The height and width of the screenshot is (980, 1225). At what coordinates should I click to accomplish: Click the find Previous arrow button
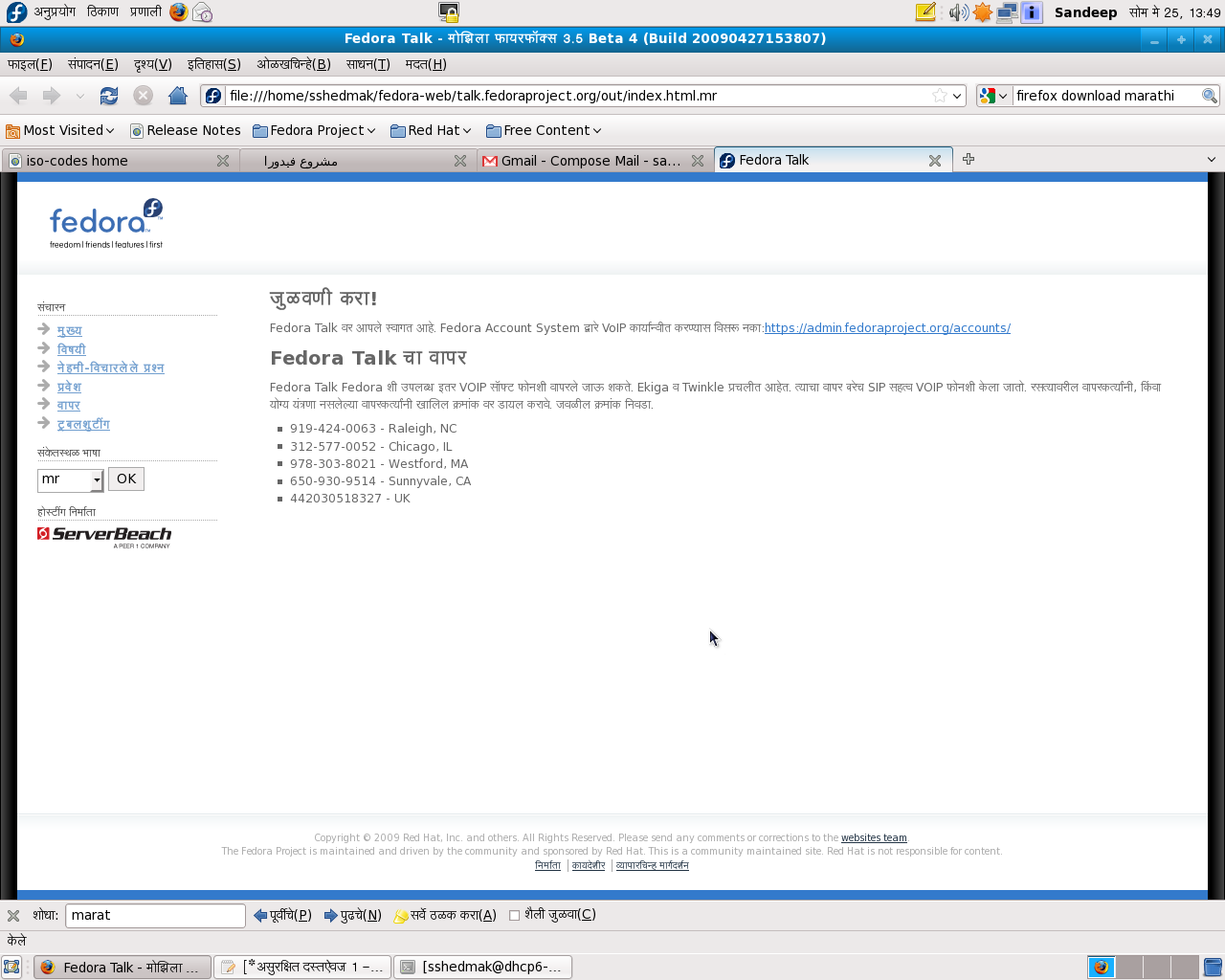(282, 915)
